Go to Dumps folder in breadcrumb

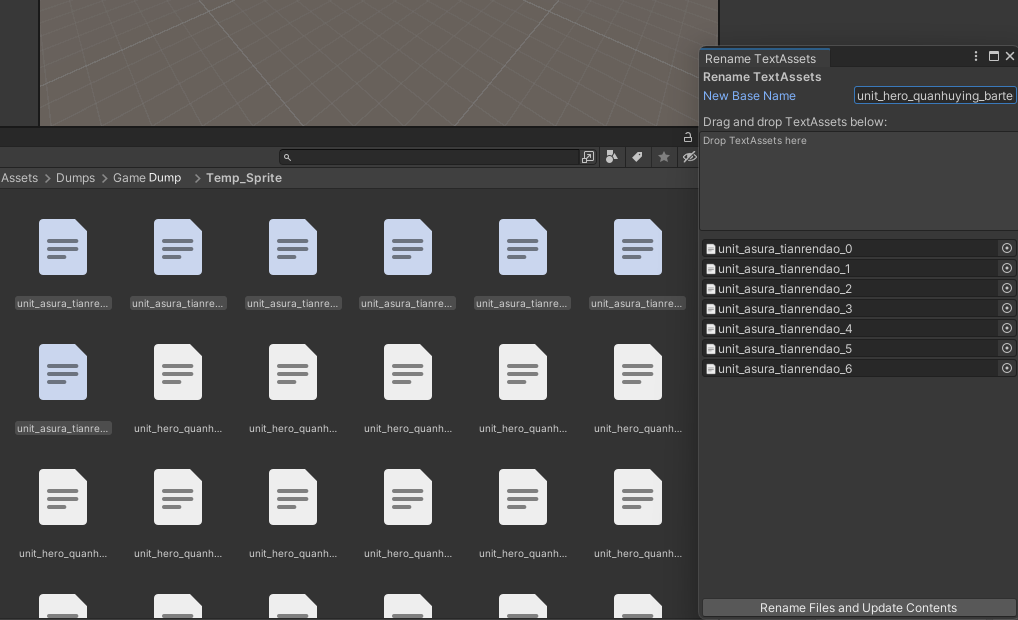point(75,178)
